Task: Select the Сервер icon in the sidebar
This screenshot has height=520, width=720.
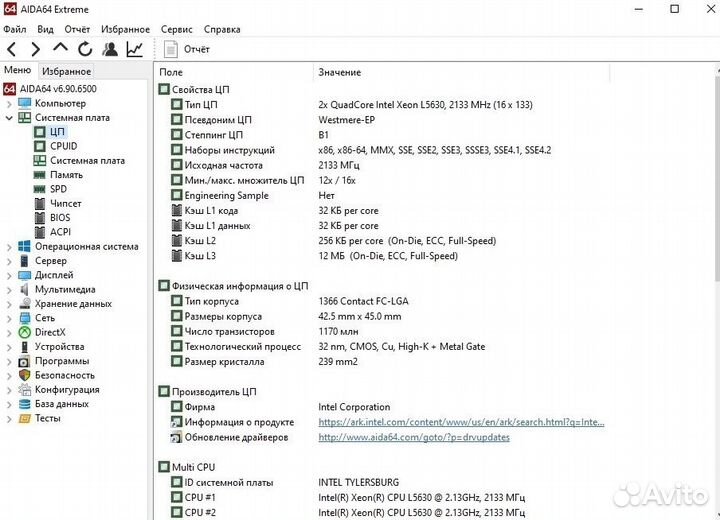Action: pyautogui.click(x=24, y=260)
